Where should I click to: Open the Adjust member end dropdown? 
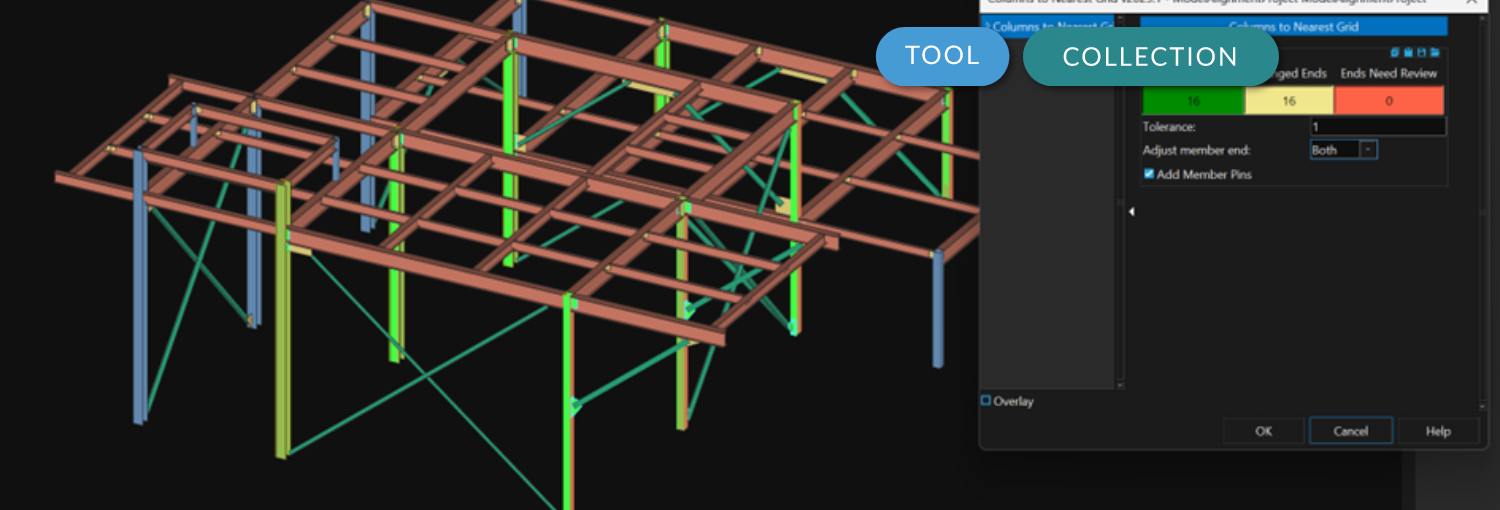coord(1368,150)
